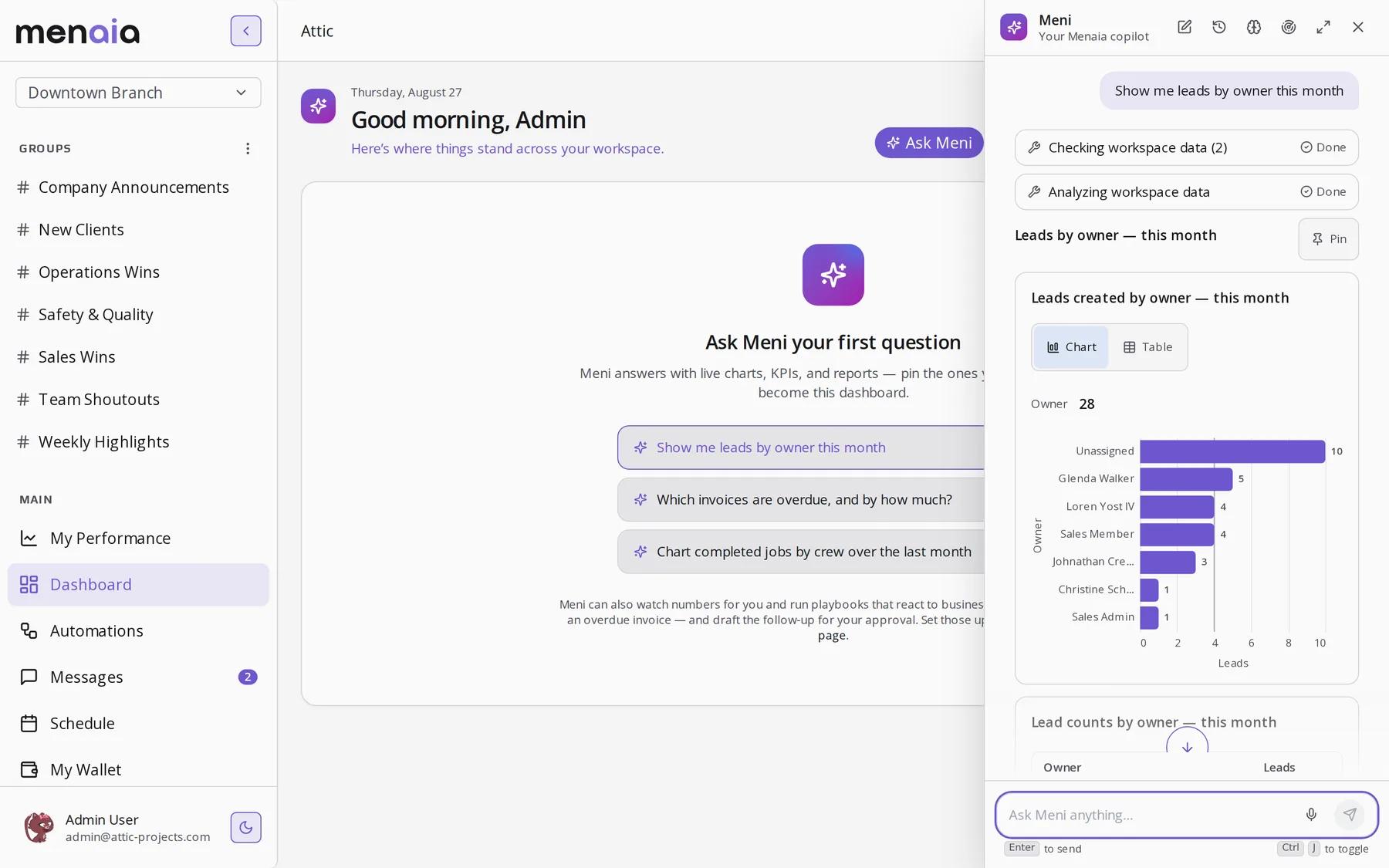Click the Admin User avatar image
This screenshot has height=868, width=1389.
click(x=39, y=827)
